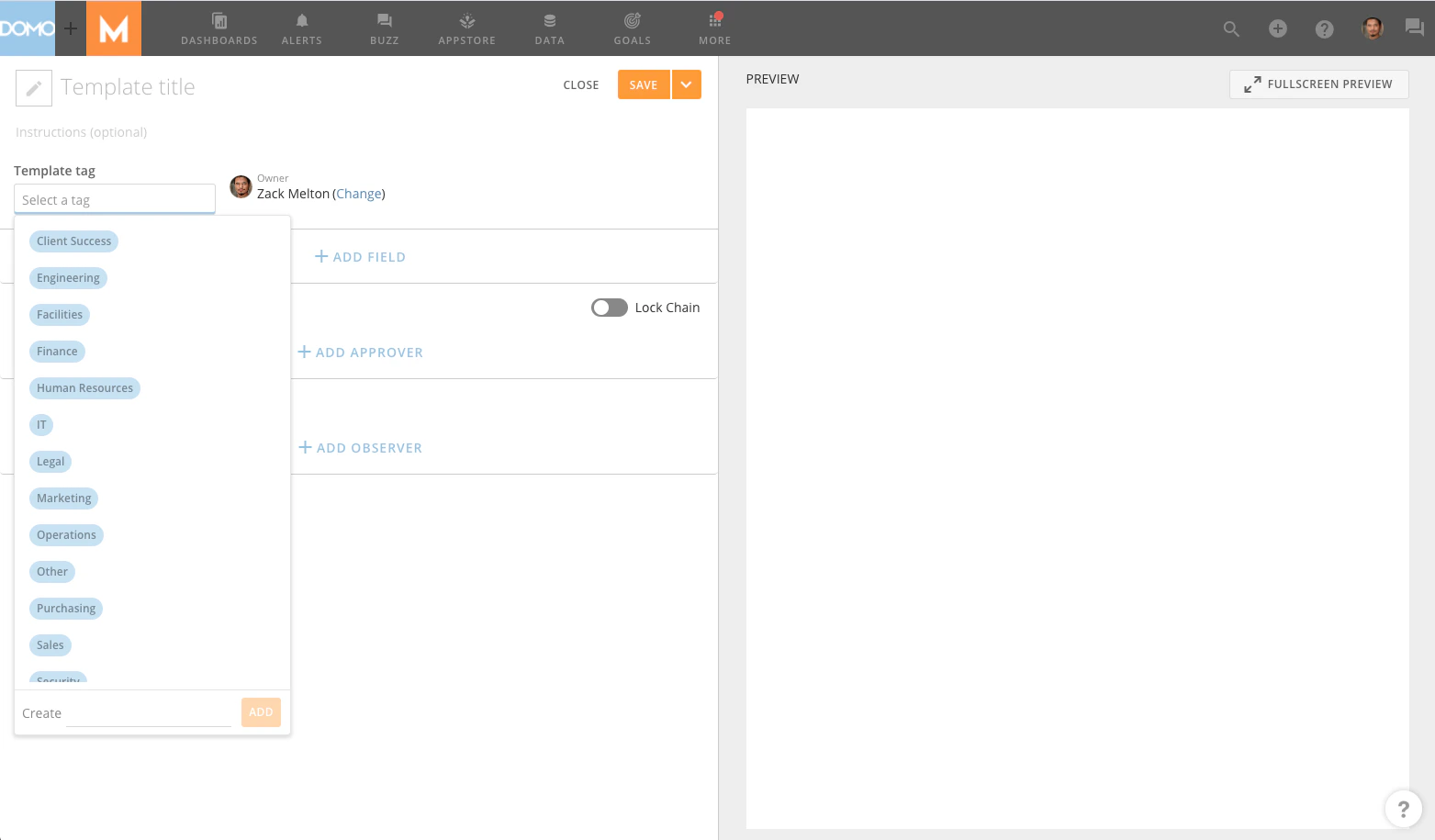The width and height of the screenshot is (1435, 840).
Task: Open the Buzz chat panel icon at top right
Action: pos(1415,28)
